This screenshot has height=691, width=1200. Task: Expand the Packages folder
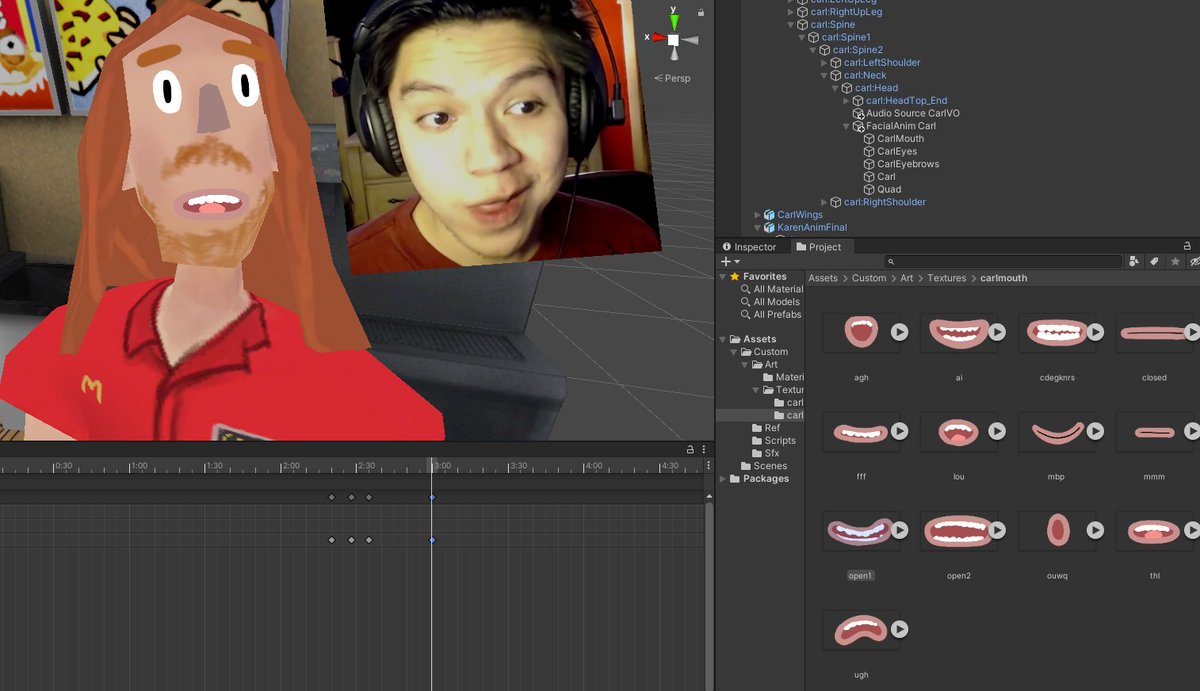coord(722,479)
